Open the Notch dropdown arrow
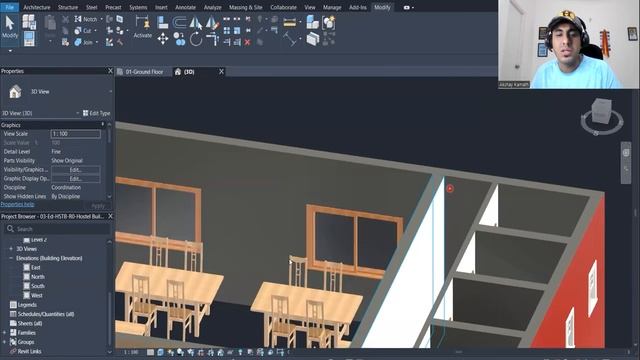 tap(102, 19)
